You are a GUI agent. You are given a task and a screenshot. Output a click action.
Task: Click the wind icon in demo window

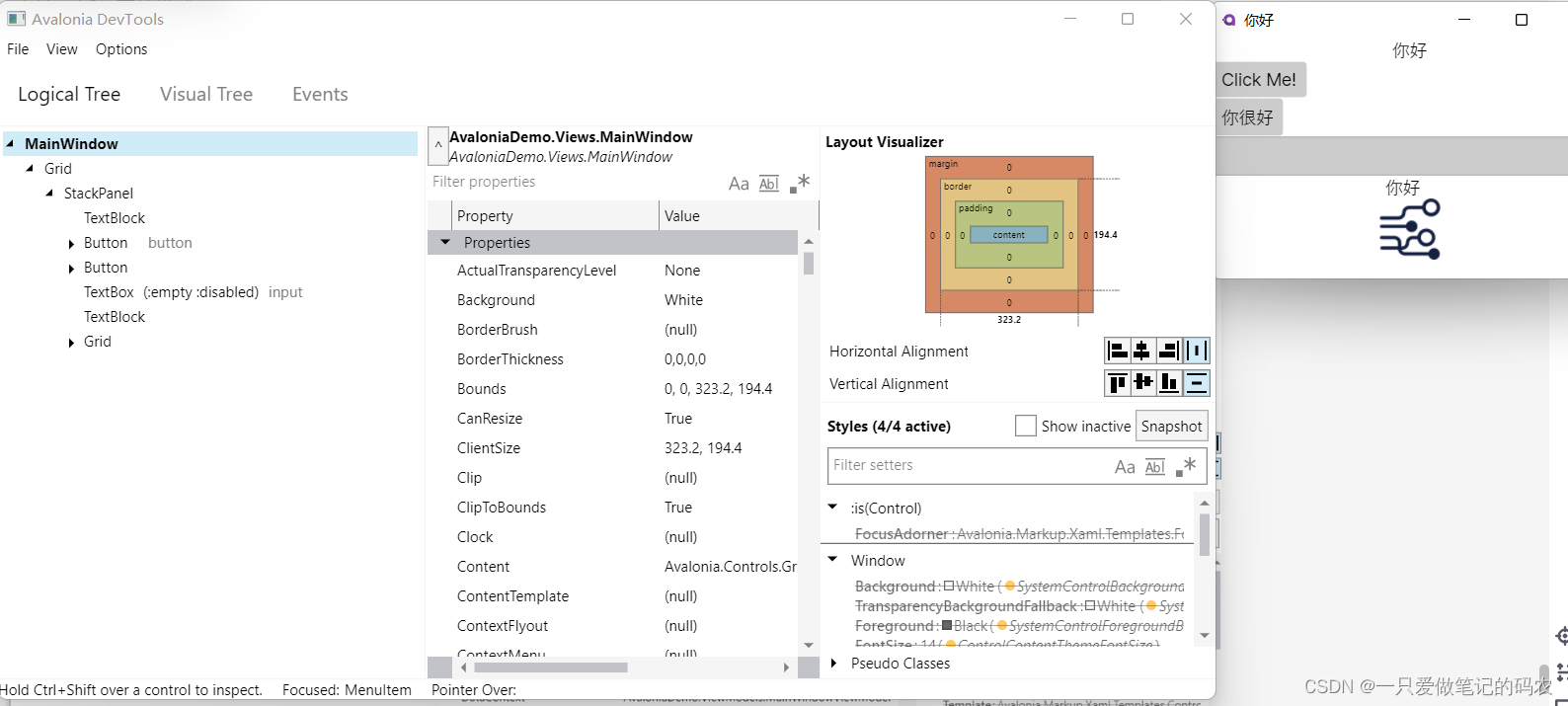[x=1410, y=230]
